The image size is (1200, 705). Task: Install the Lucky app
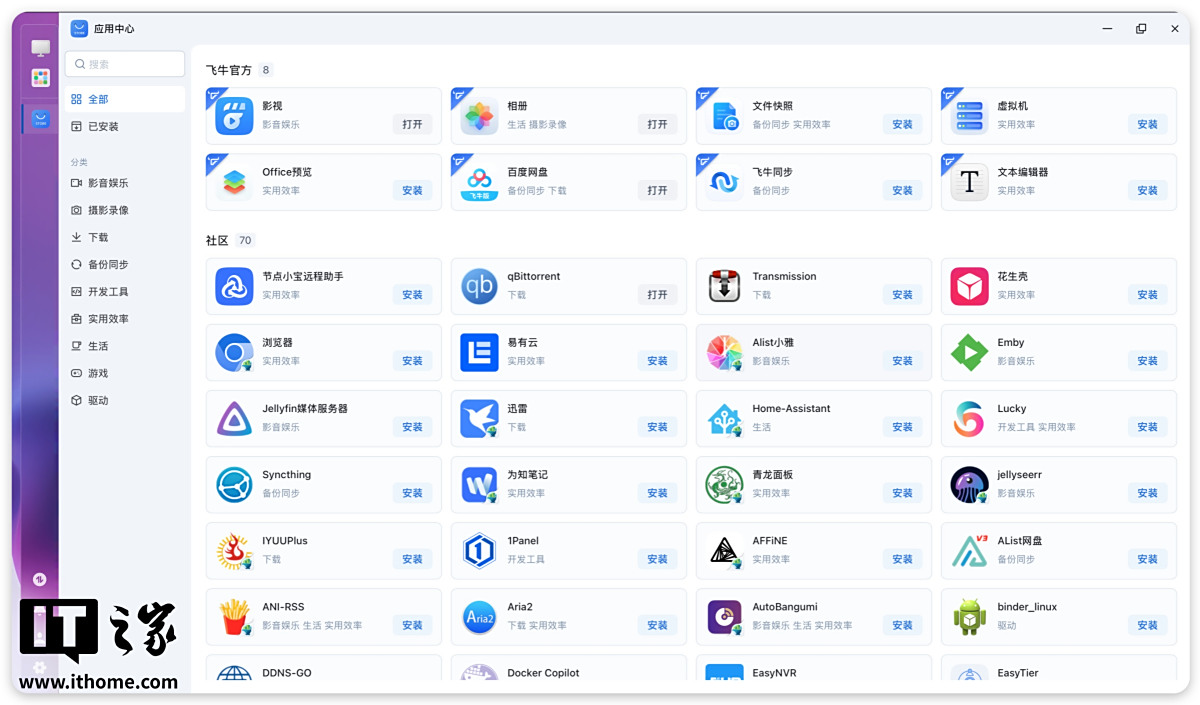[1147, 427]
